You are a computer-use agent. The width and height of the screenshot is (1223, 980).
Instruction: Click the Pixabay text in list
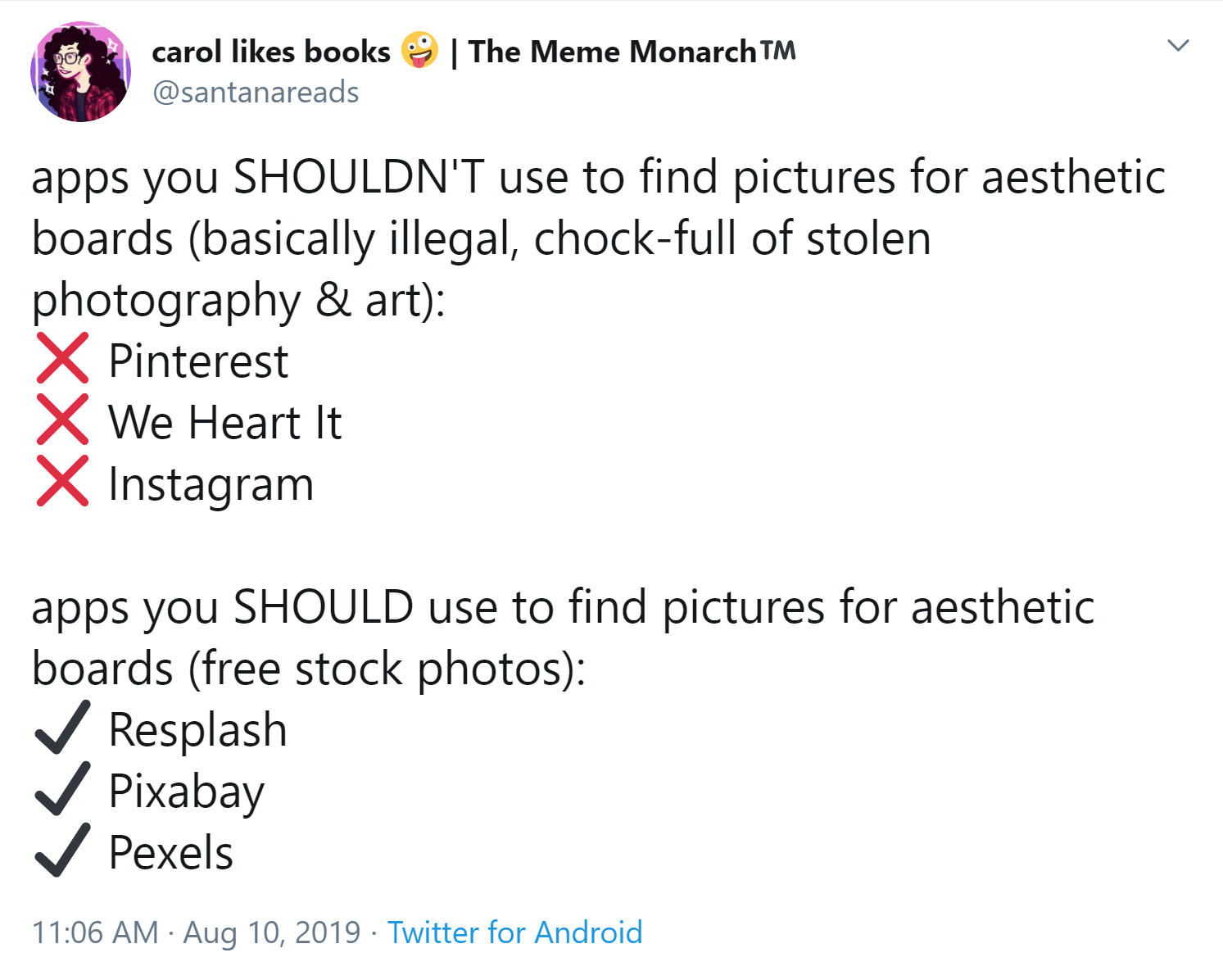point(187,792)
